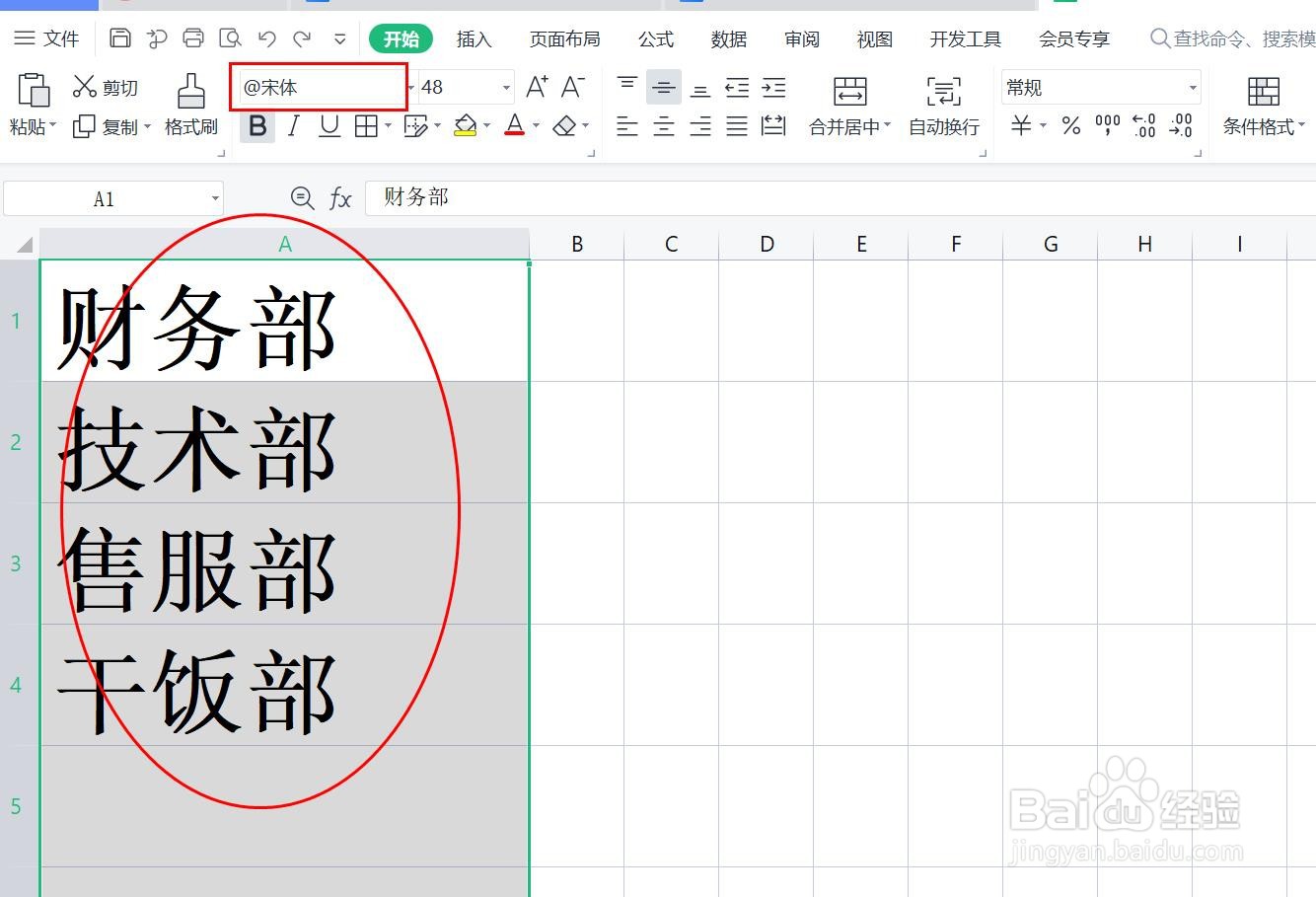Click the Paste clipboard icon
The width and height of the screenshot is (1316, 897).
coord(34,90)
